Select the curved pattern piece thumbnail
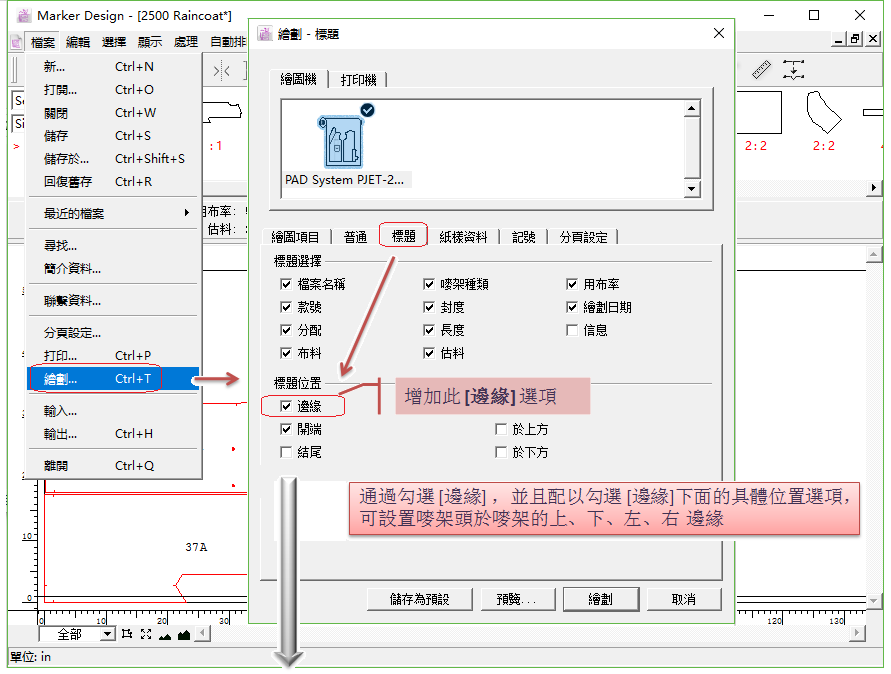Screen dimensions: 891x674 823,112
